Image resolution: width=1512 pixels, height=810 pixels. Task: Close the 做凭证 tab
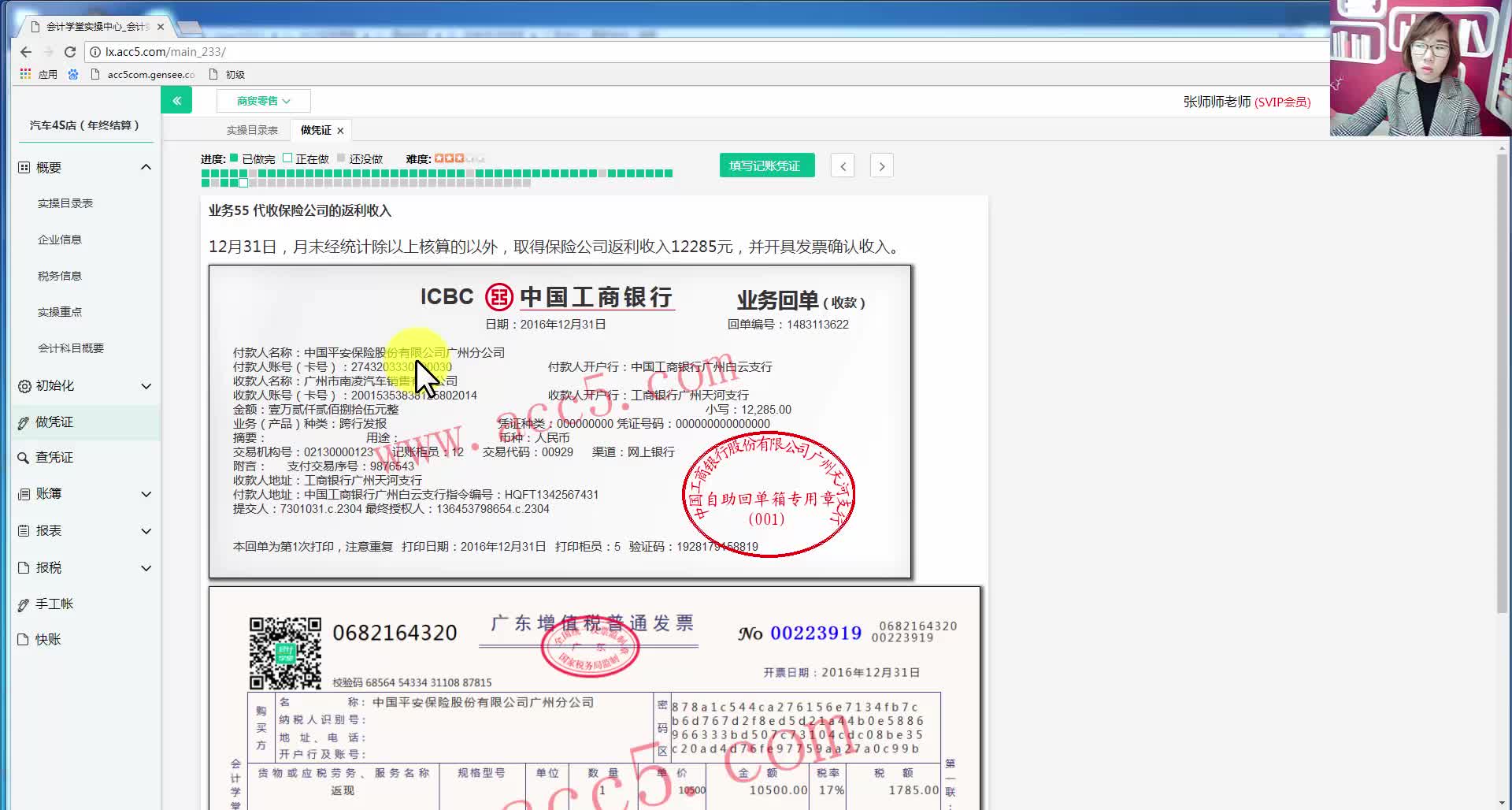tap(340, 131)
